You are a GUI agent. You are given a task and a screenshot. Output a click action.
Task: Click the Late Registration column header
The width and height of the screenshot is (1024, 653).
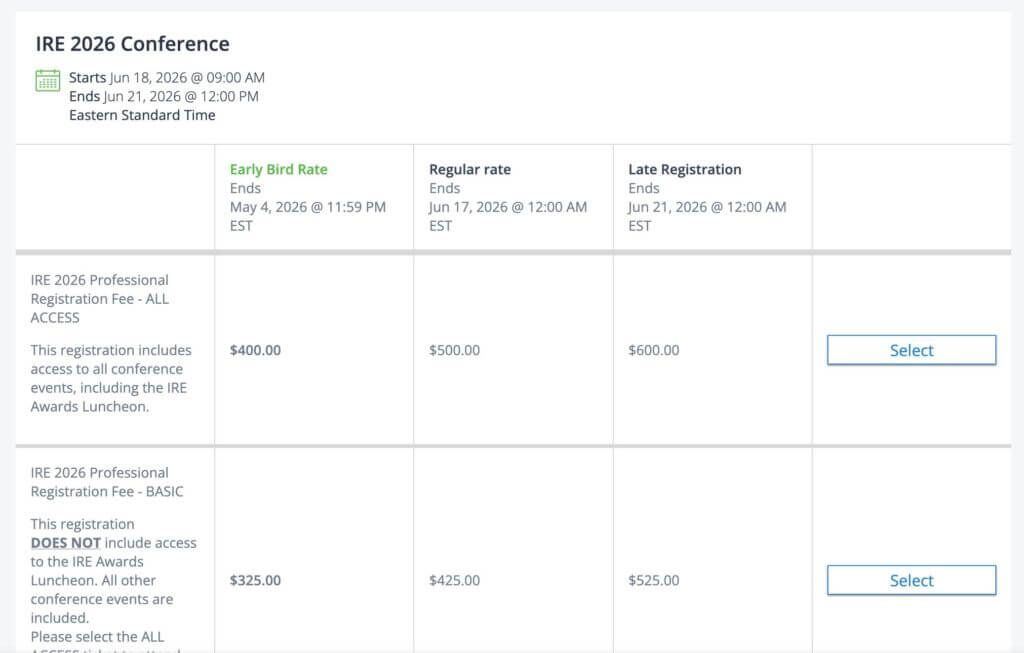(684, 170)
